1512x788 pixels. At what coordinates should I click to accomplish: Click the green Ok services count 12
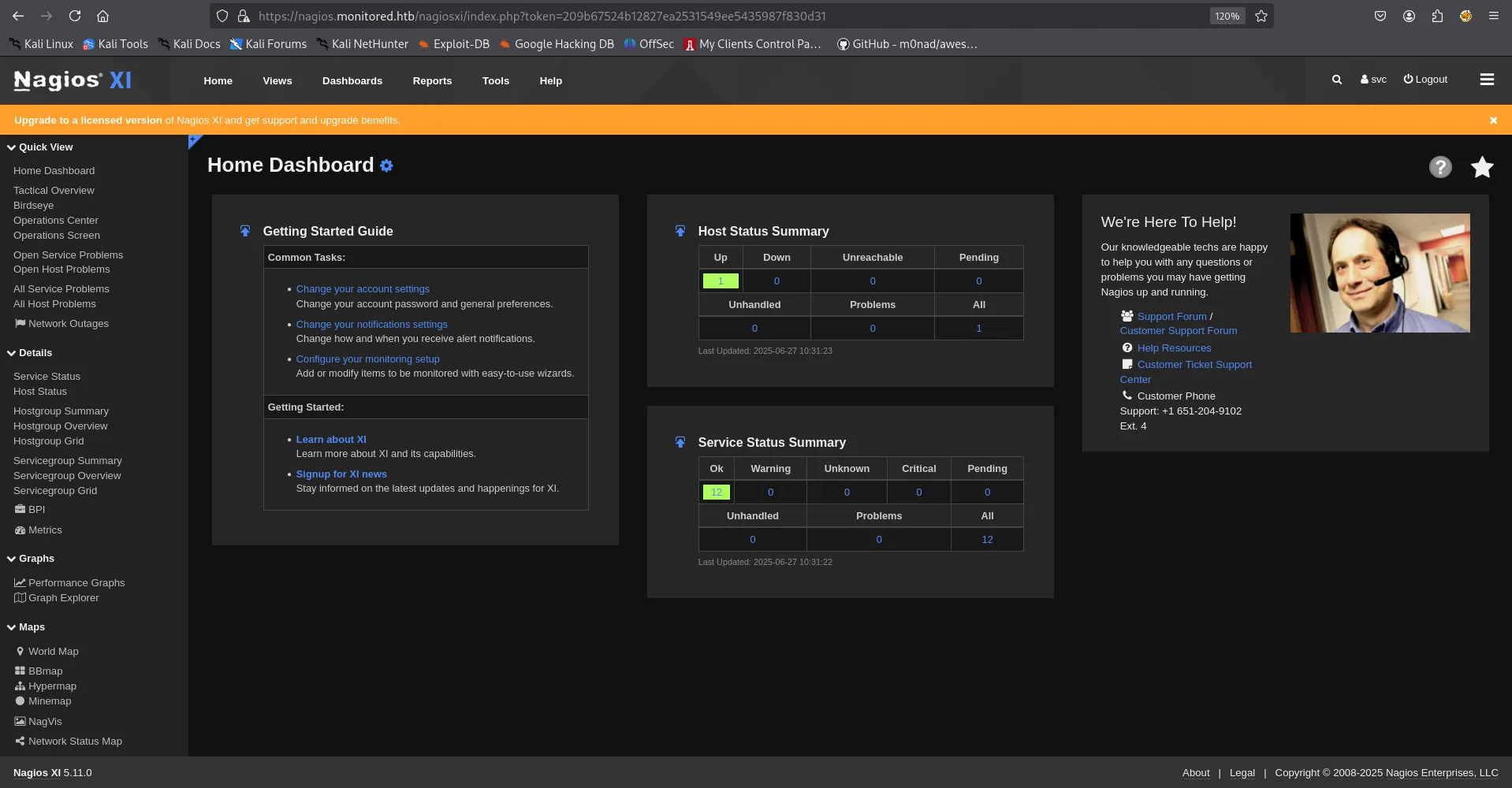pos(717,492)
